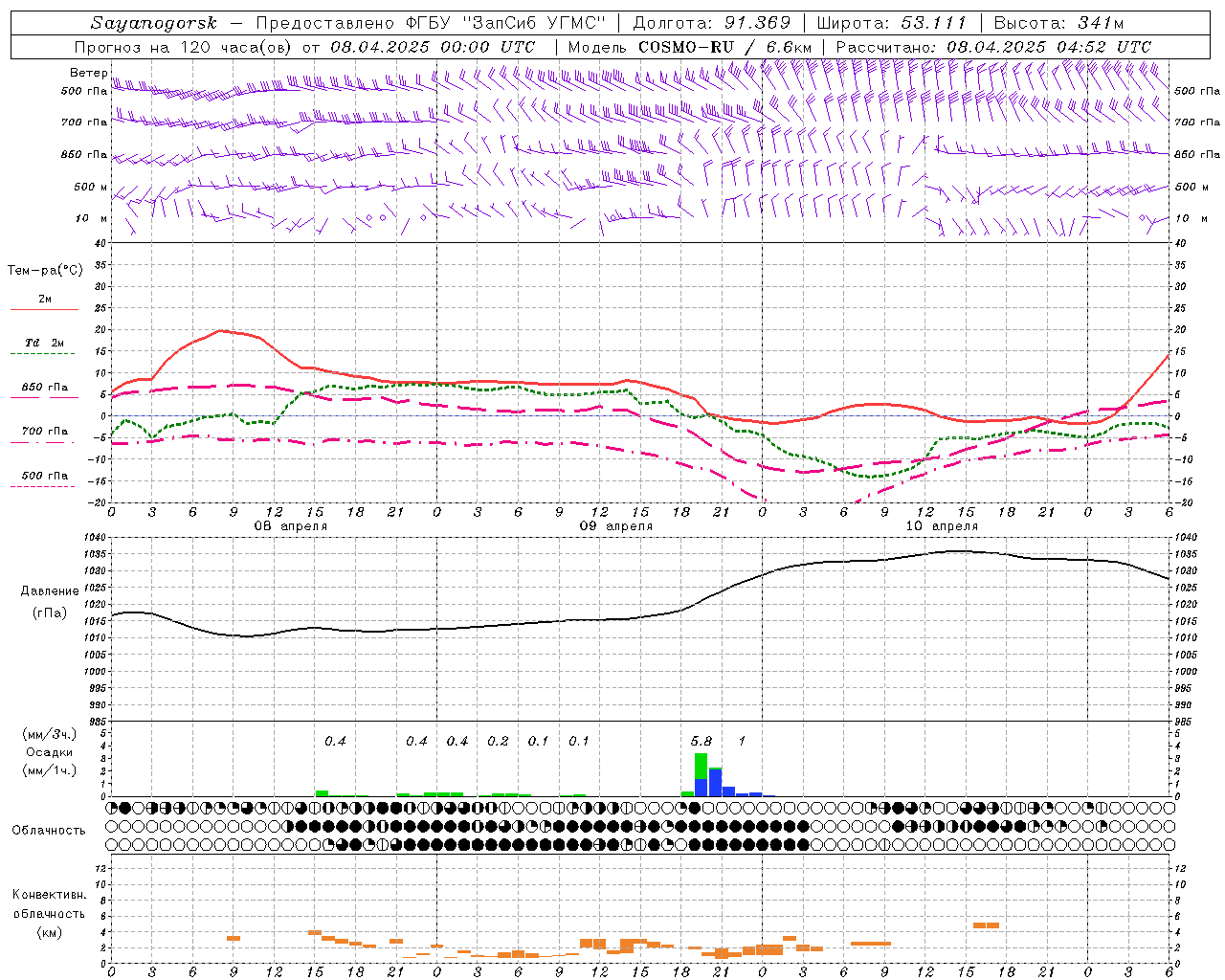Click the Давление pressure axis label
1225x980 pixels.
(45, 591)
